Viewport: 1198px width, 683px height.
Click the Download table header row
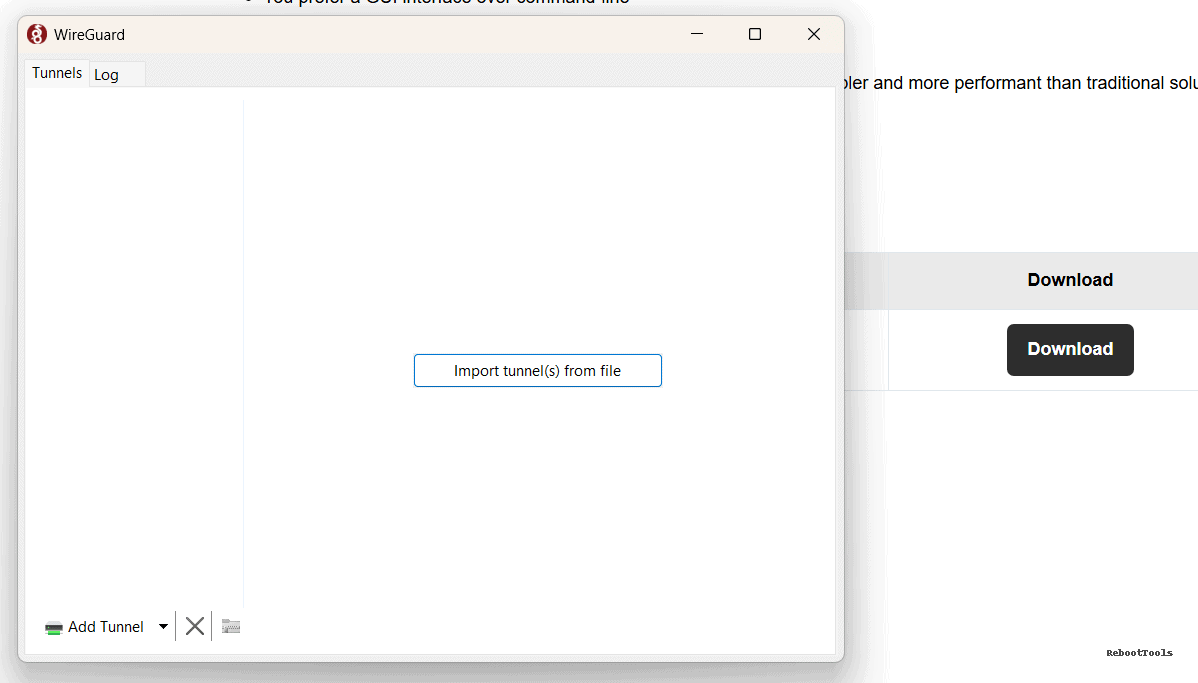1070,280
